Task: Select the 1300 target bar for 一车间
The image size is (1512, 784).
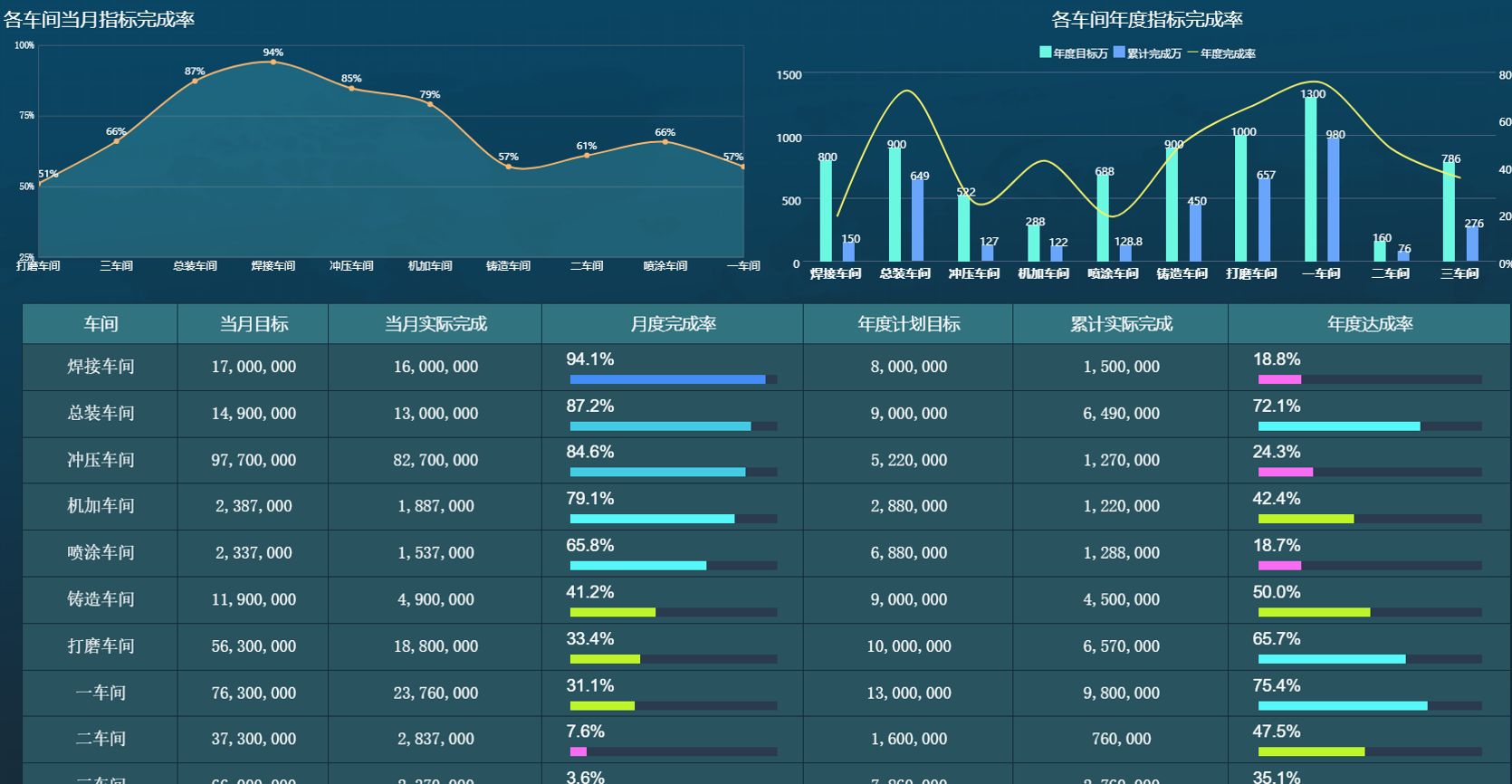Action: point(1311,179)
